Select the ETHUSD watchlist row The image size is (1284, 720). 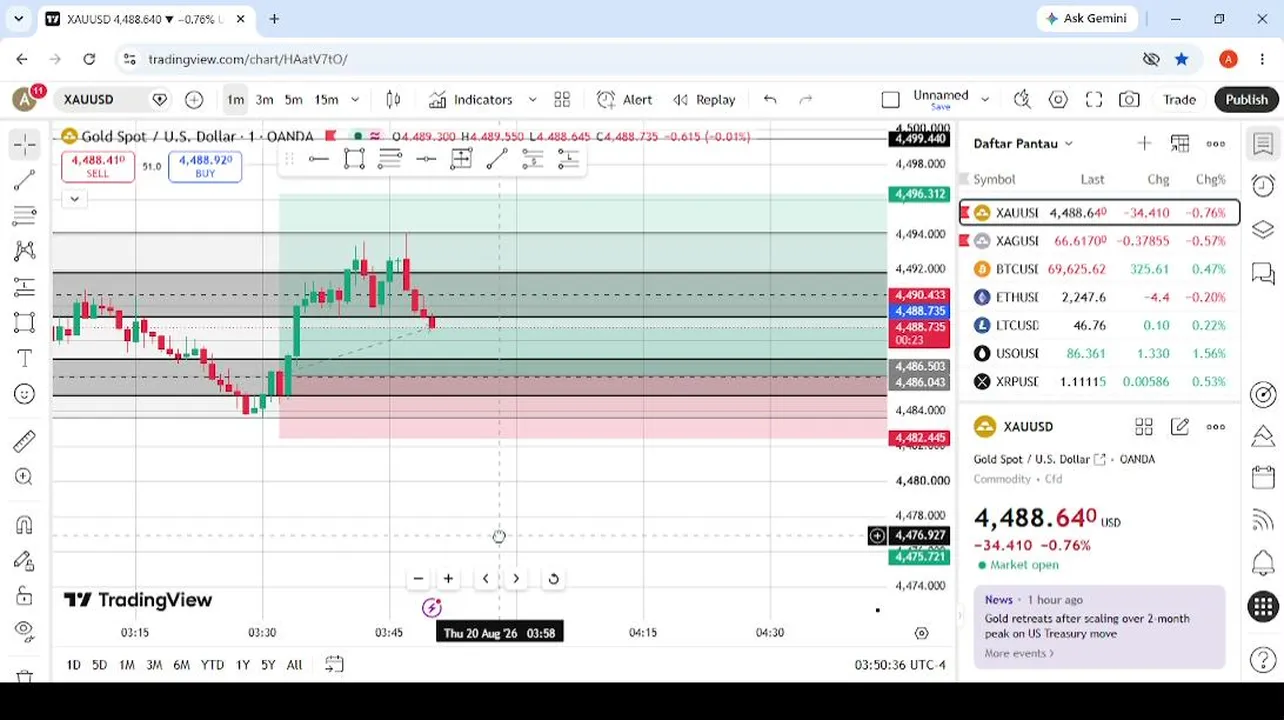coord(1099,297)
